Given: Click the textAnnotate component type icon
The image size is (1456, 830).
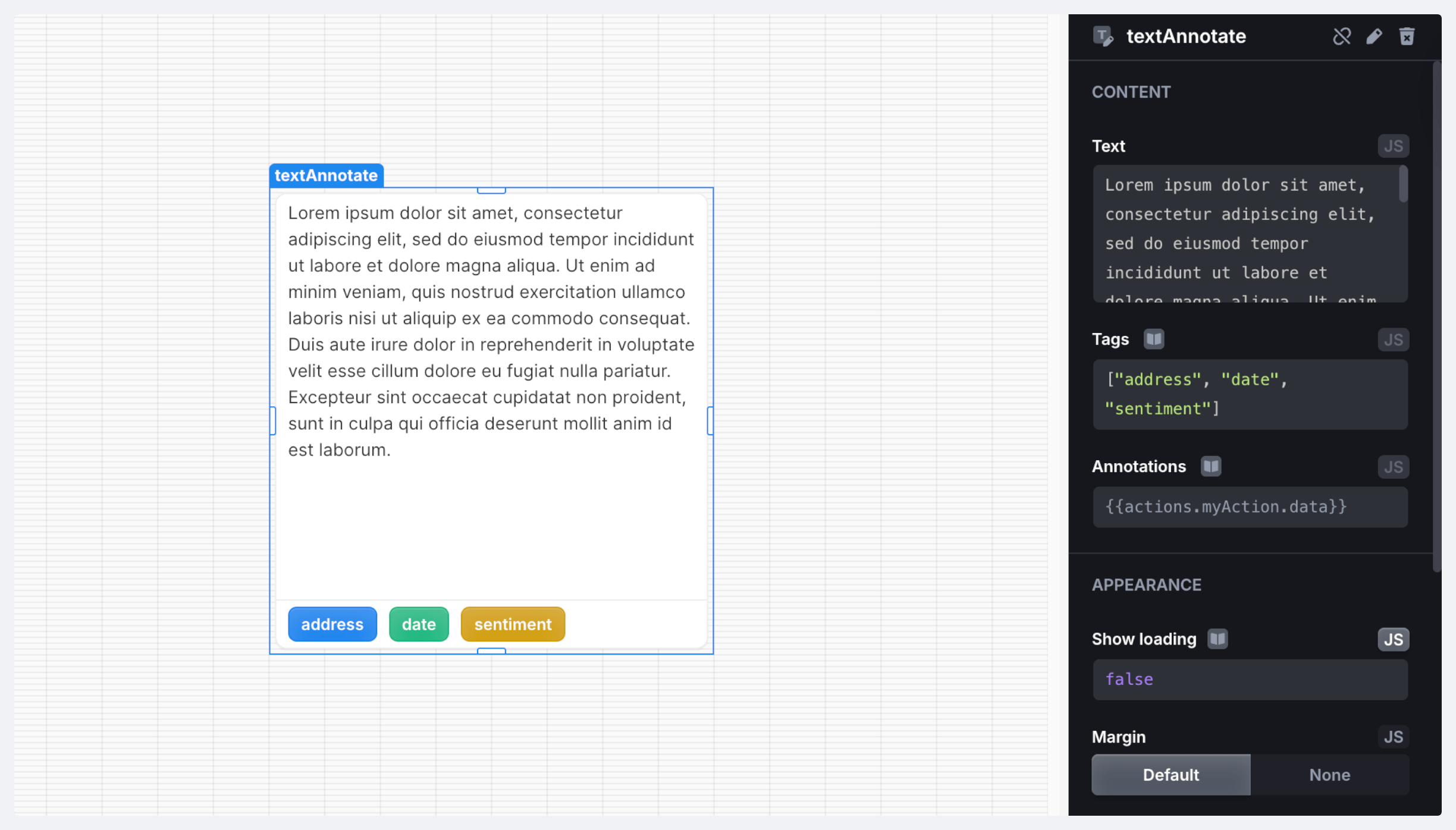Looking at the screenshot, I should pyautogui.click(x=1103, y=36).
